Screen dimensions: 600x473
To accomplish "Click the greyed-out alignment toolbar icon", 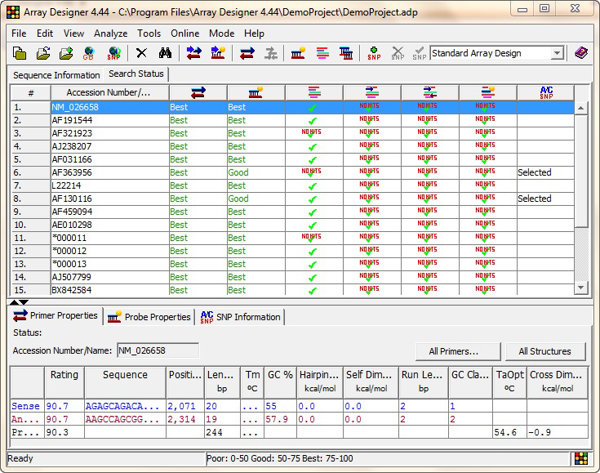I will 271,53.
